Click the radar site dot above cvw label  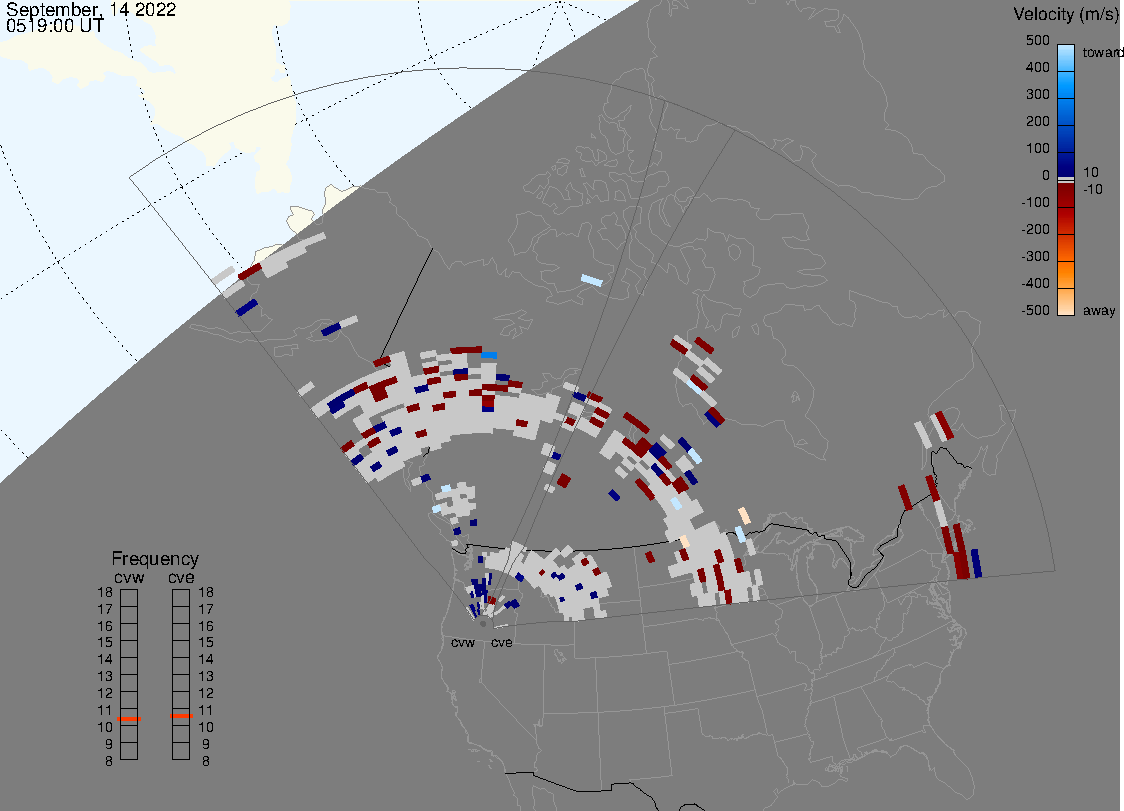coord(483,624)
